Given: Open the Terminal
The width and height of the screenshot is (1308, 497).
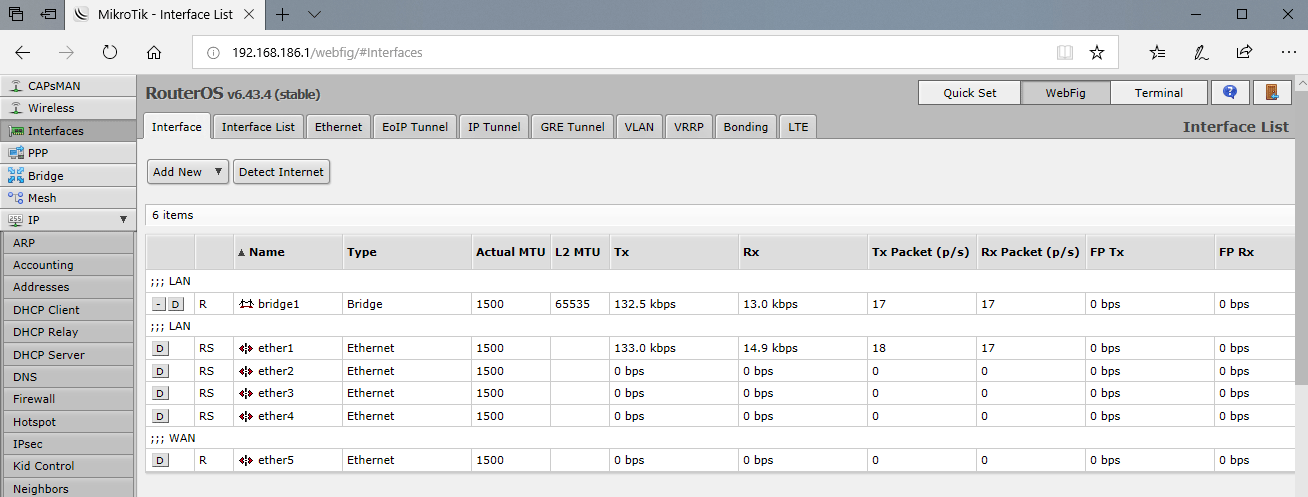Looking at the screenshot, I should point(1158,93).
